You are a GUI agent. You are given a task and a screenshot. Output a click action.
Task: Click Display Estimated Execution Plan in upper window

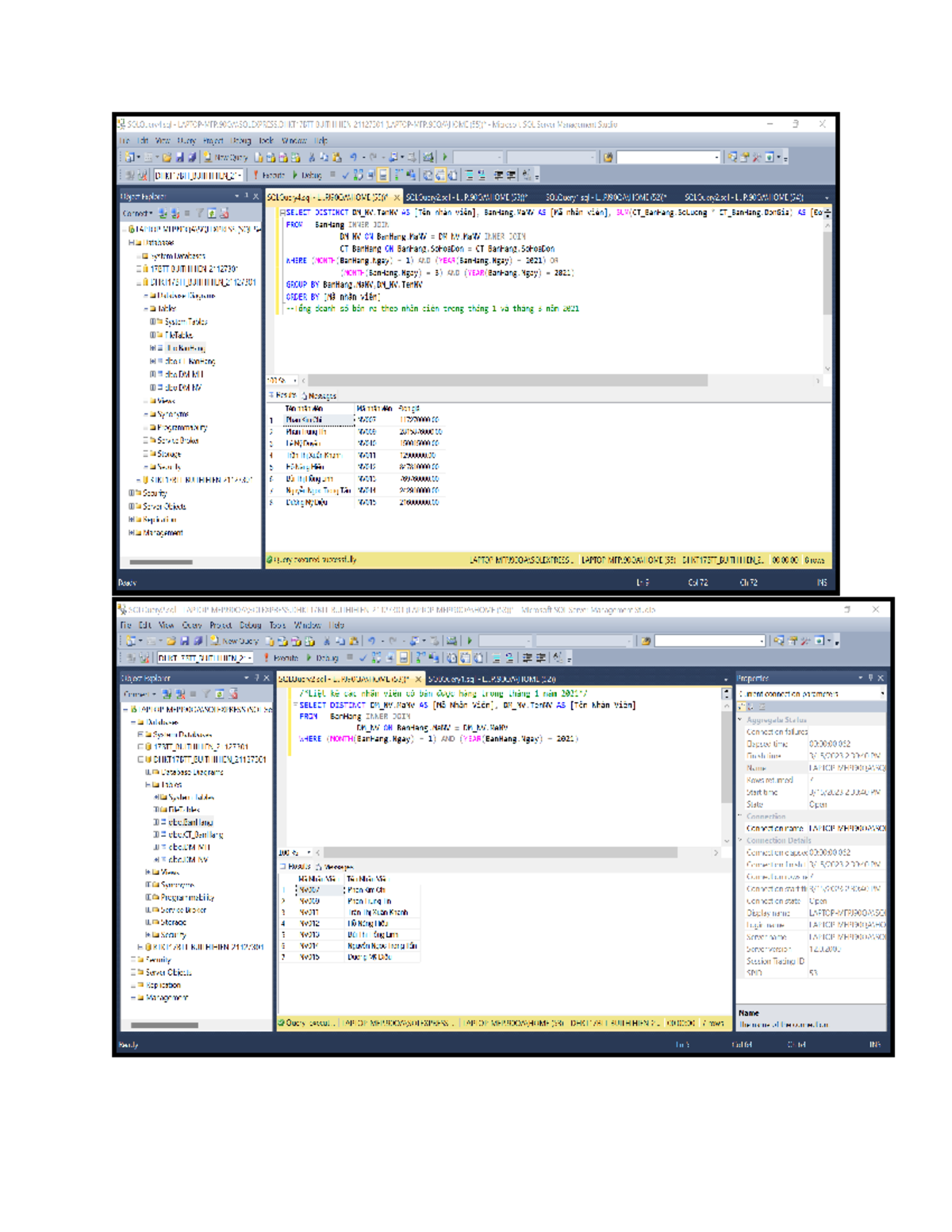click(357, 175)
